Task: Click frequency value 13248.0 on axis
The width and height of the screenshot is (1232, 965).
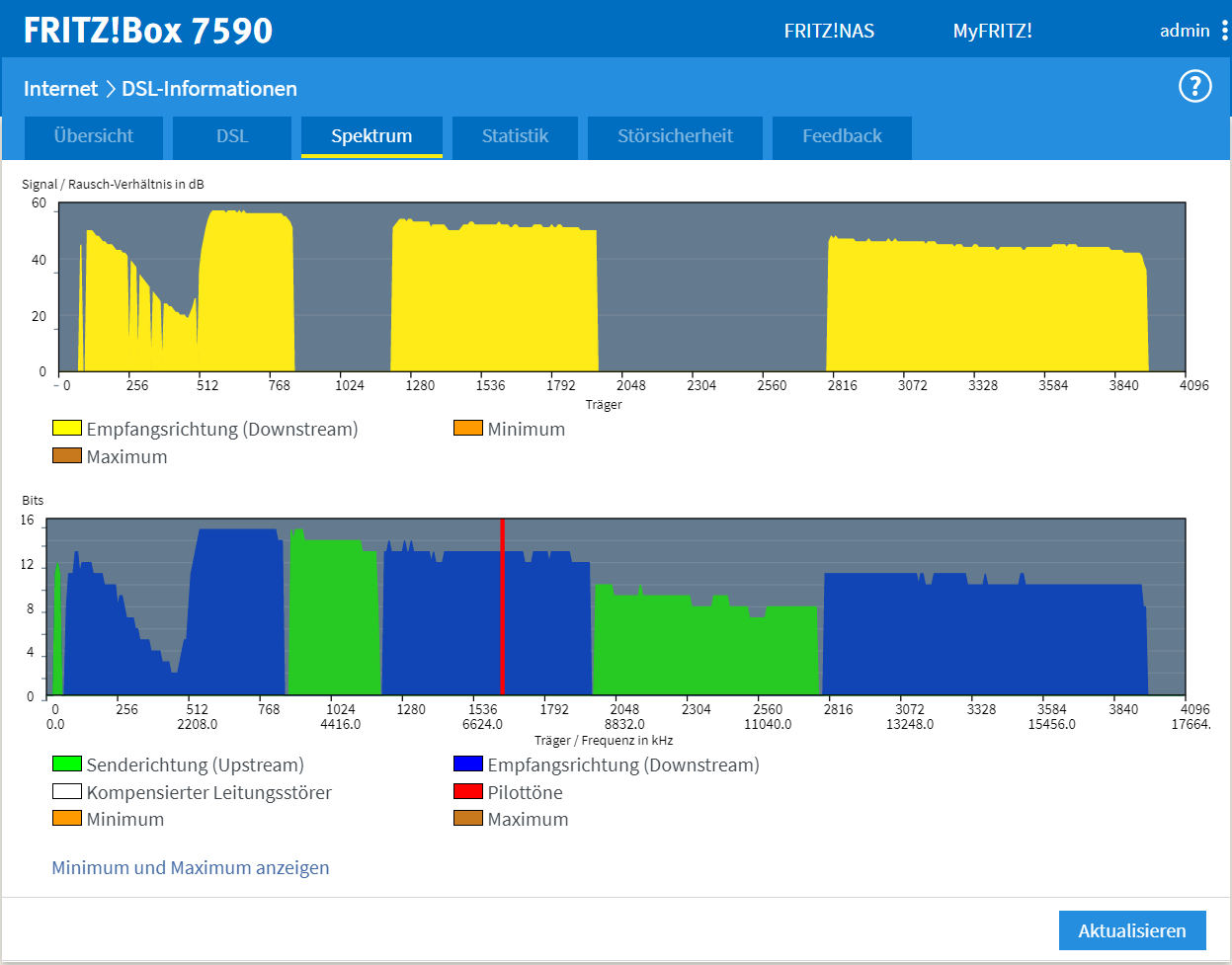Action: click(910, 725)
